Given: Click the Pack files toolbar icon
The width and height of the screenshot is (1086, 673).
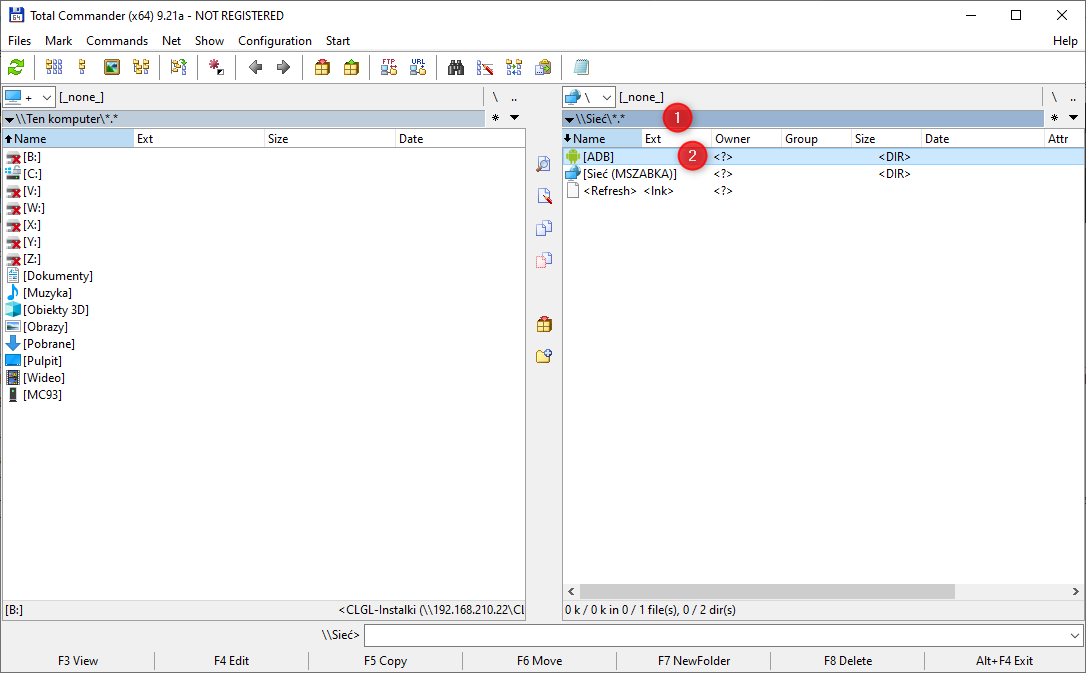Looking at the screenshot, I should pos(322,68).
